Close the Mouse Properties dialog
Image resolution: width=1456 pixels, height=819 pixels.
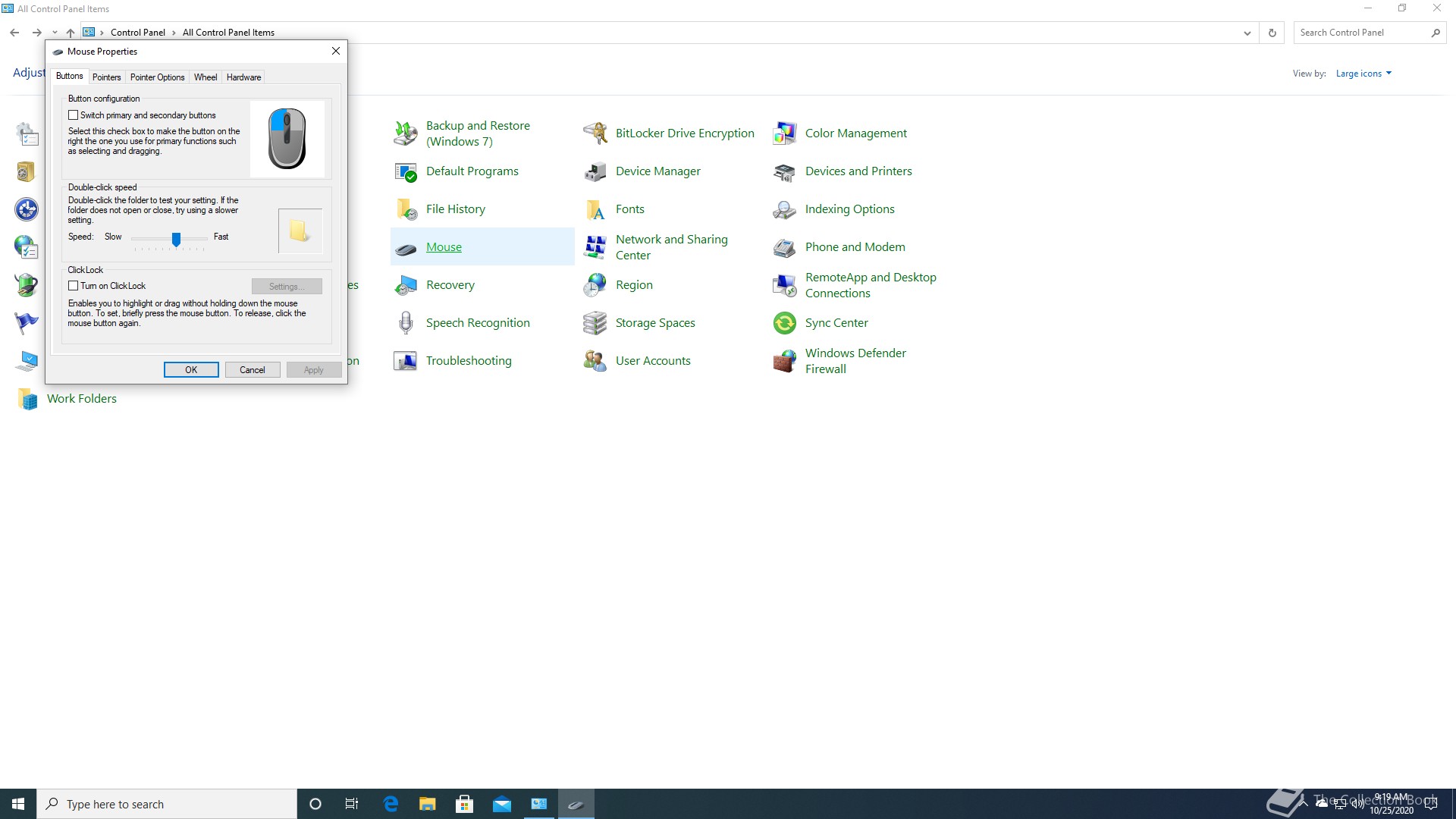tap(336, 51)
